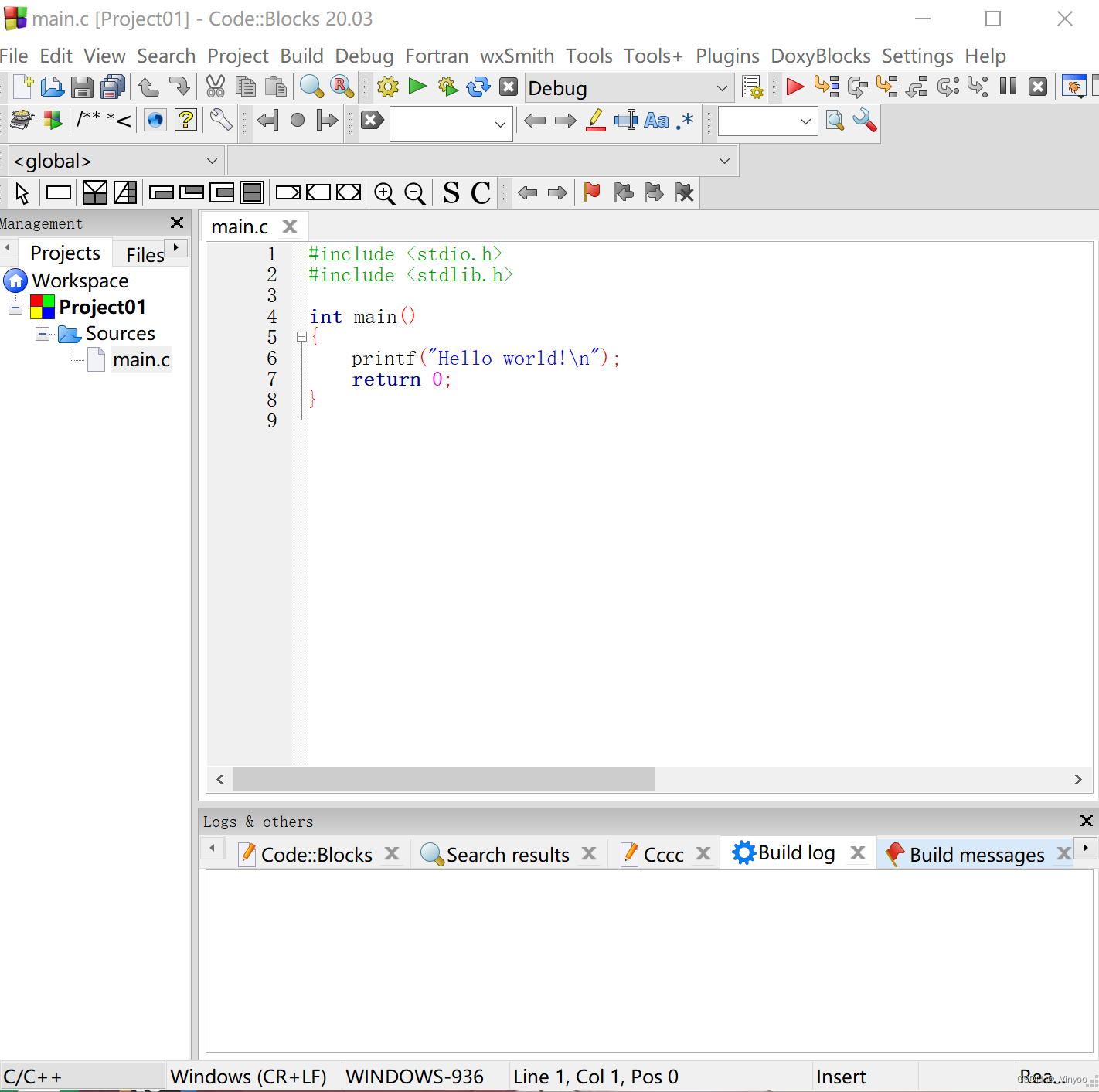Select main.c in the project tree
Image resolution: width=1099 pixels, height=1092 pixels.
click(141, 360)
